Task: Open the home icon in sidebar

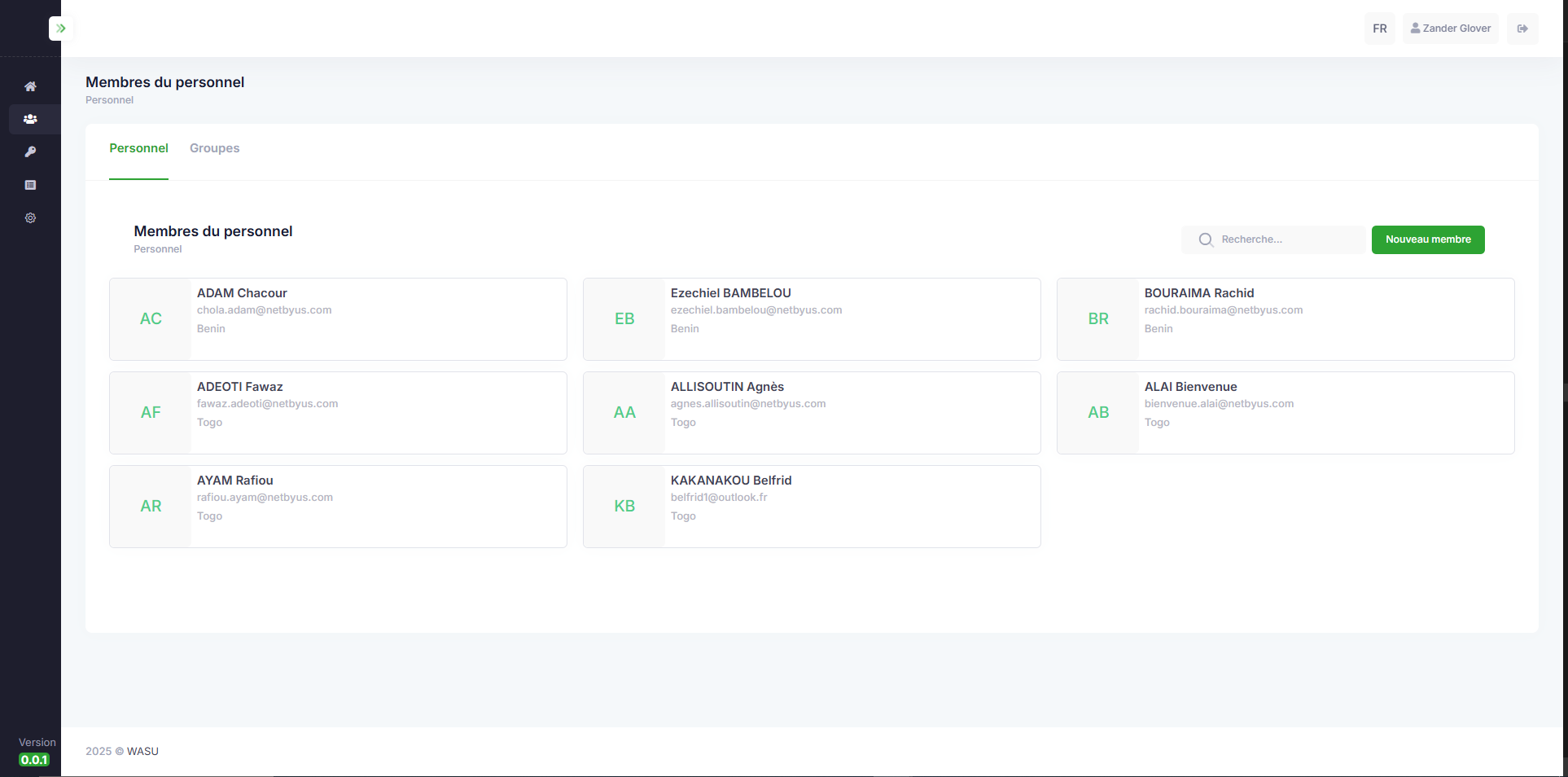Action: pos(30,86)
